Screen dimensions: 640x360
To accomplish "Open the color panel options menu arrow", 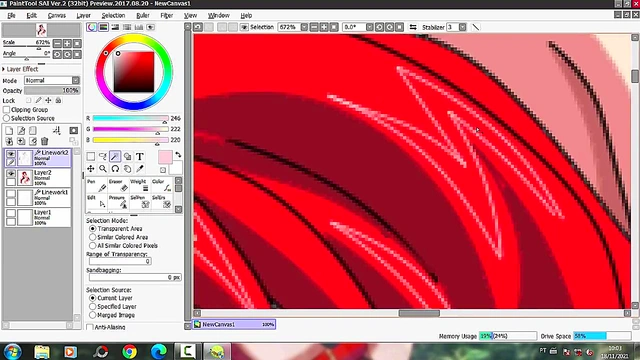I will [x=151, y=27].
